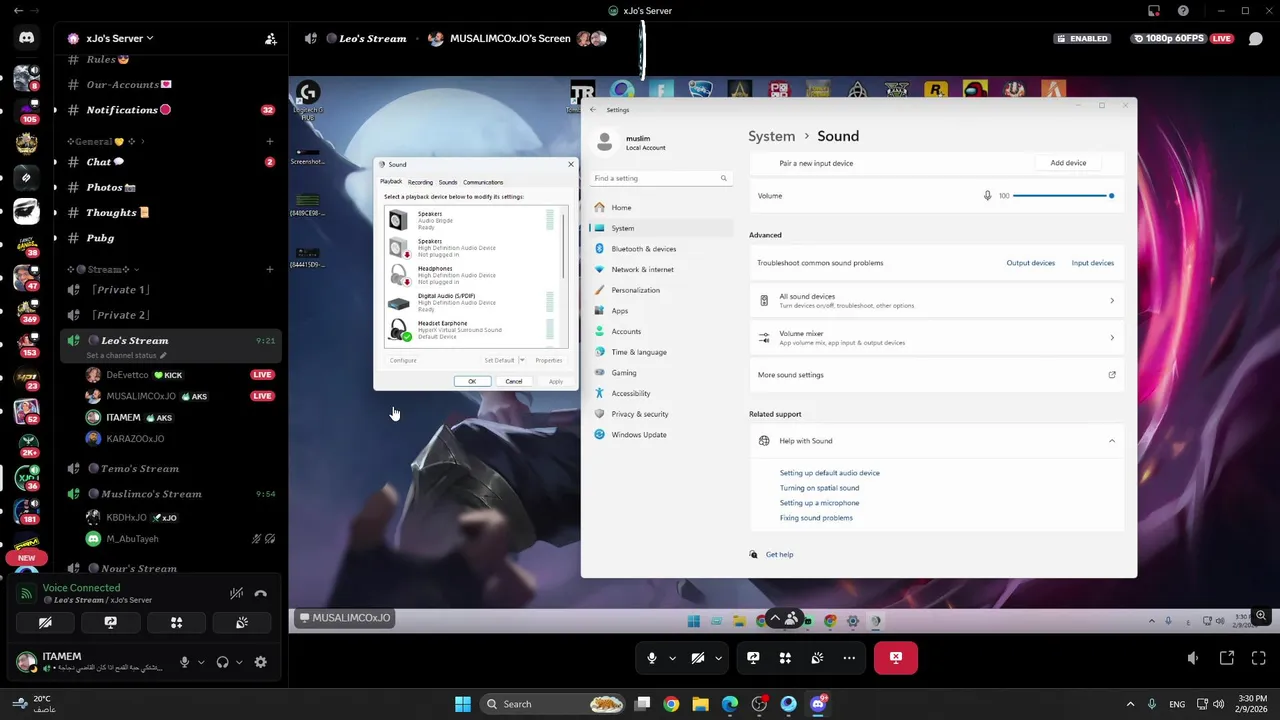Screen dimensions: 1280x720
Task: Pop out the stream window
Action: click(1227, 658)
